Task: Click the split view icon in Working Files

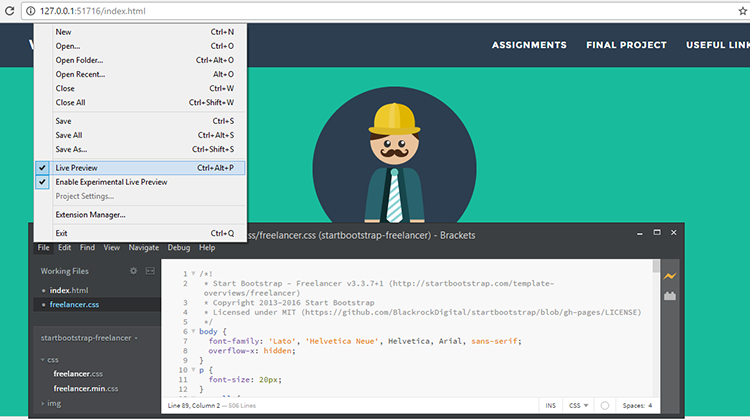Action: point(150,271)
